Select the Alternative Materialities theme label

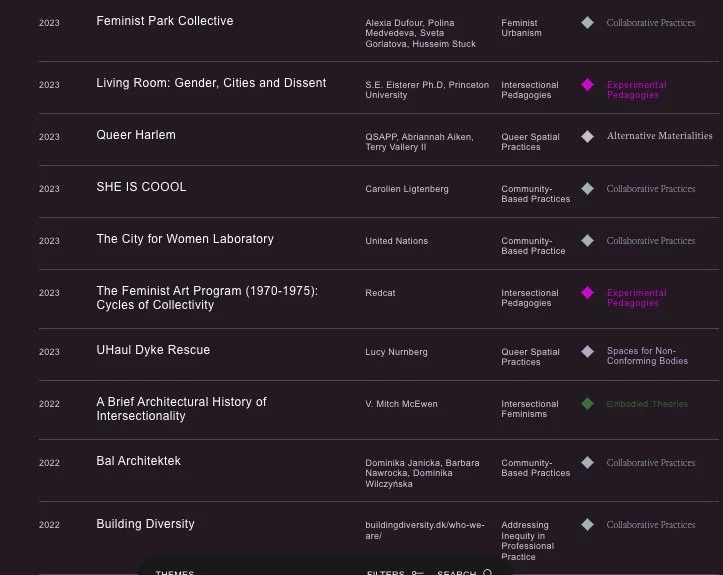(659, 136)
